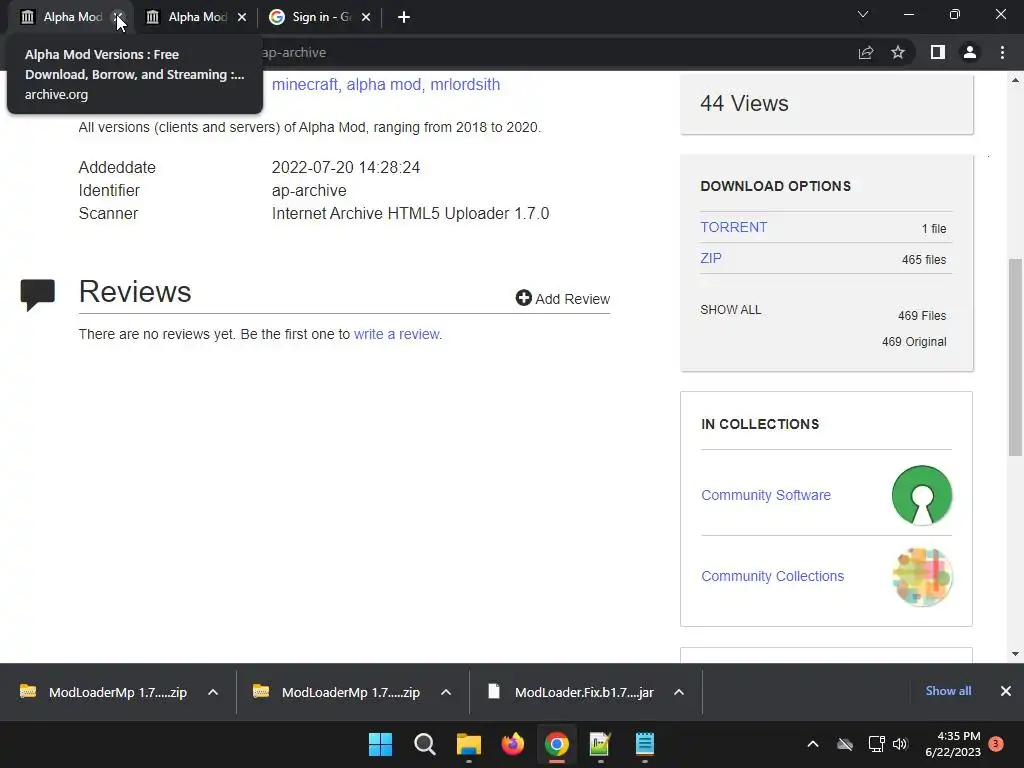Click the 465 files count text
The height and width of the screenshot is (768, 1024).
pos(923,259)
